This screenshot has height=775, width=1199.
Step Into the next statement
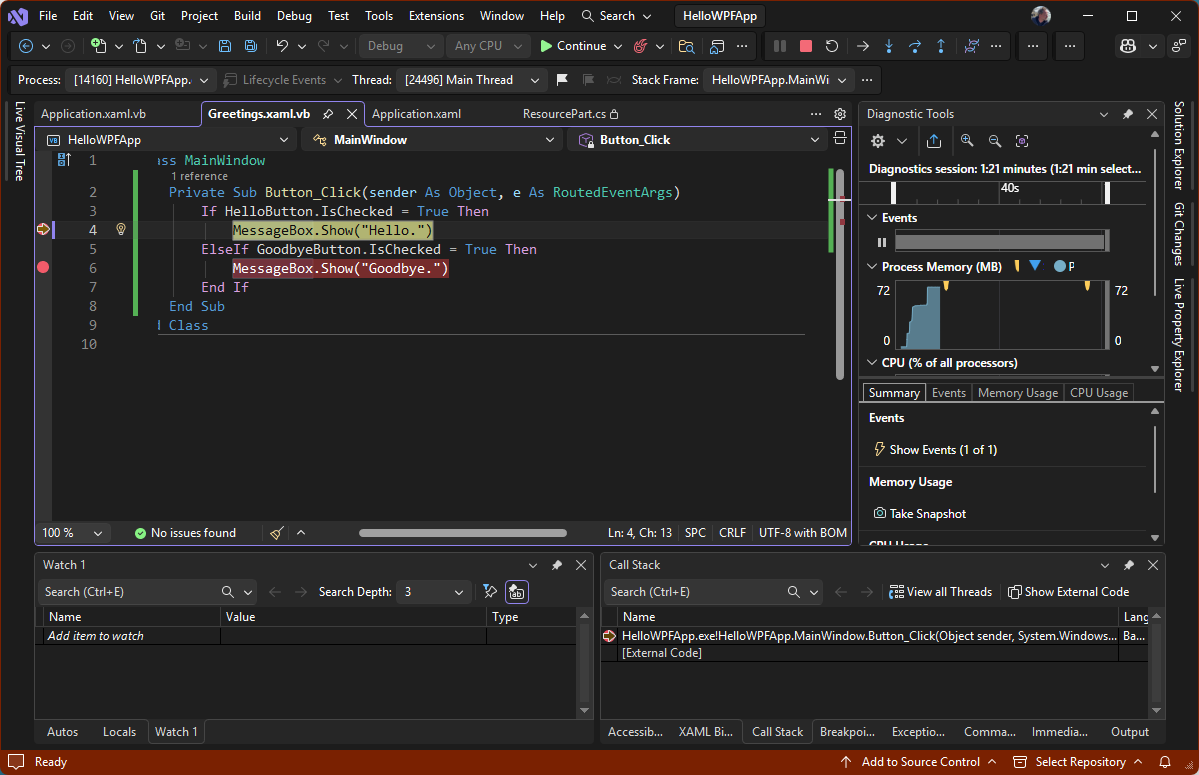889,46
